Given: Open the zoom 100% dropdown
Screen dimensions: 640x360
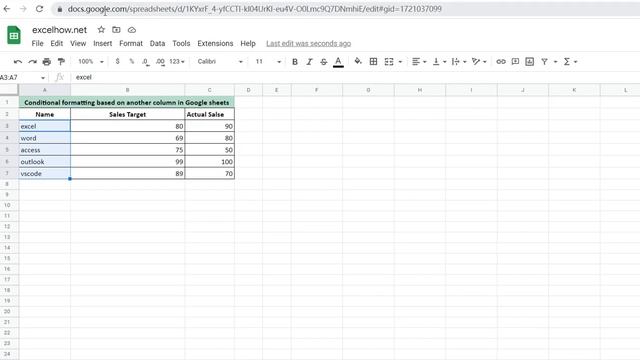Looking at the screenshot, I should (91, 61).
